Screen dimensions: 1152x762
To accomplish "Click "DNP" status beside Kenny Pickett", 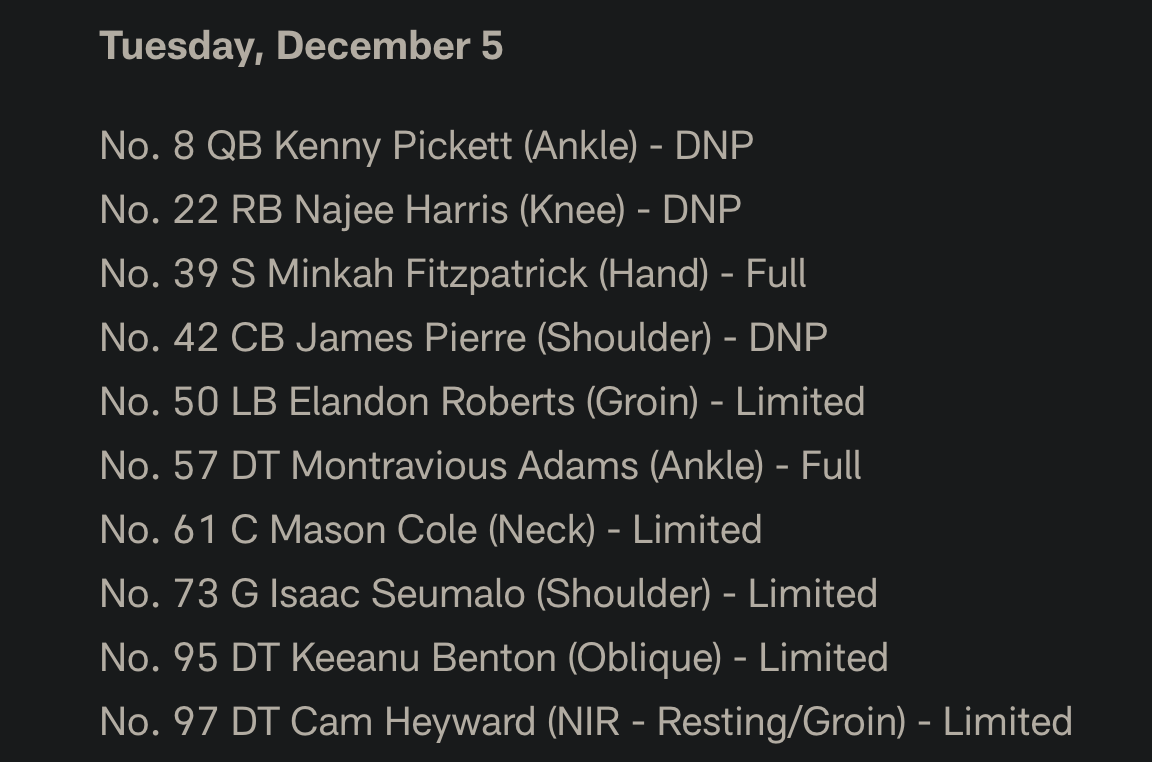I will (714, 146).
